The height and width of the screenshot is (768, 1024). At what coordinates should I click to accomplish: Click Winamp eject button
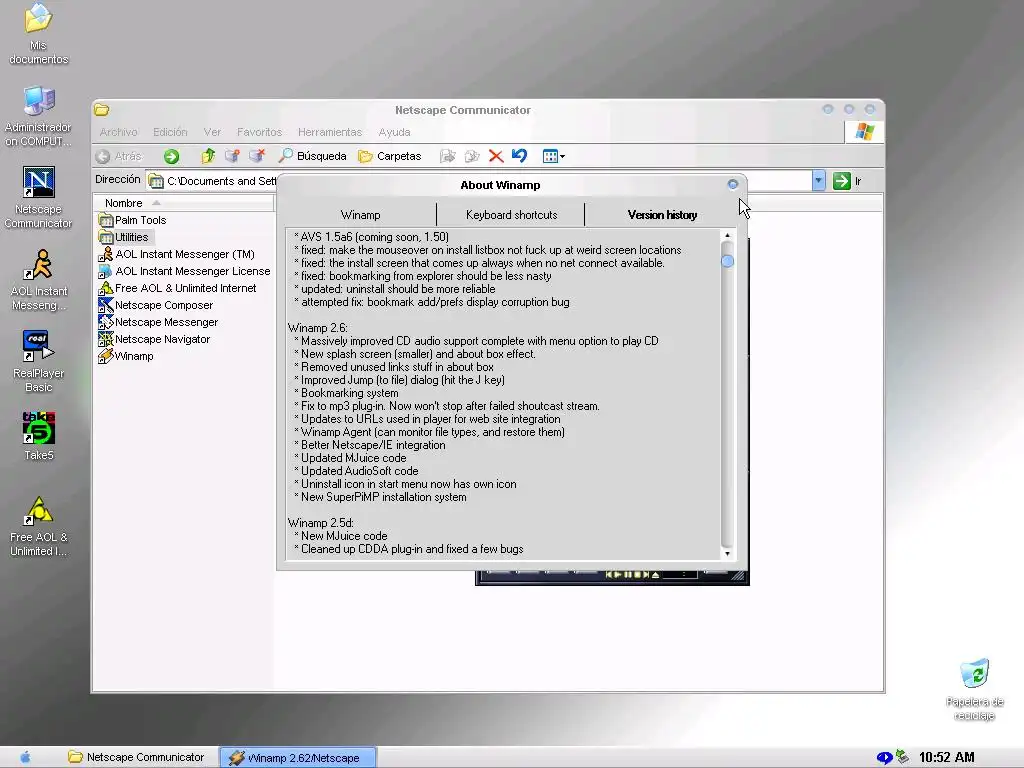pyautogui.click(x=656, y=575)
